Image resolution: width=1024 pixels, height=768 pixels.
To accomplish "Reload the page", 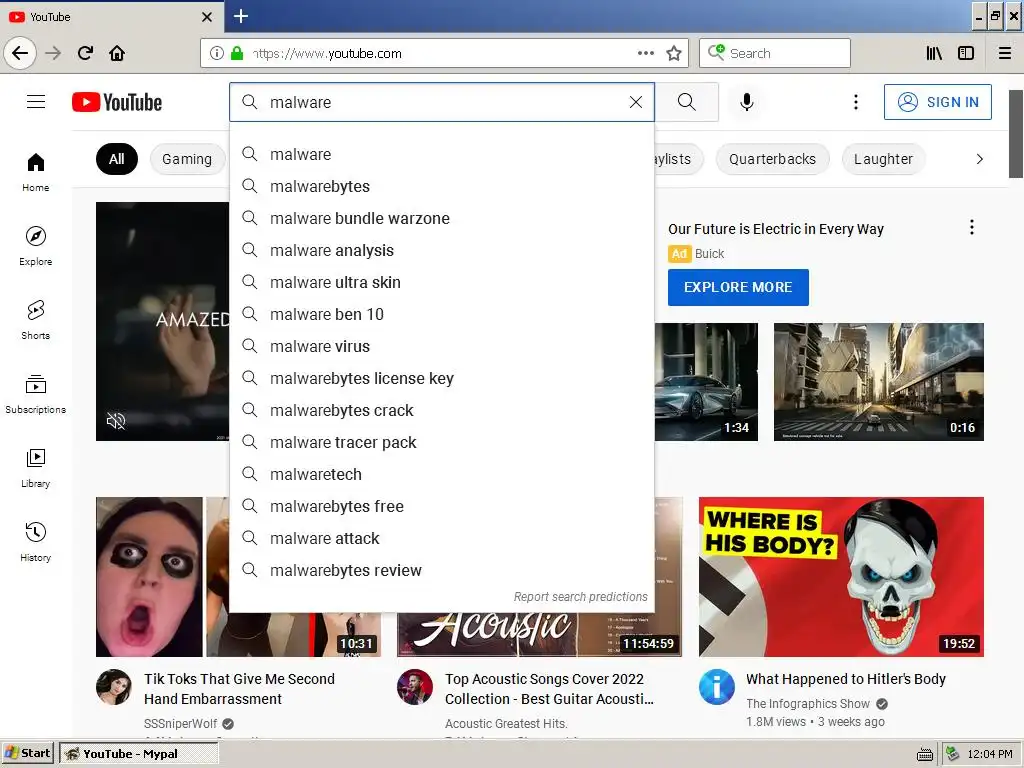I will coord(85,53).
